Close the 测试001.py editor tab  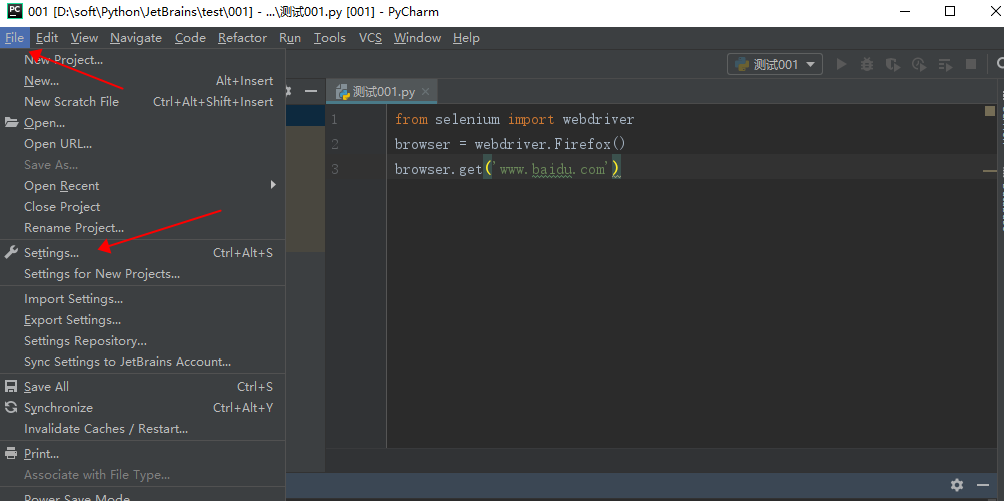(426, 92)
